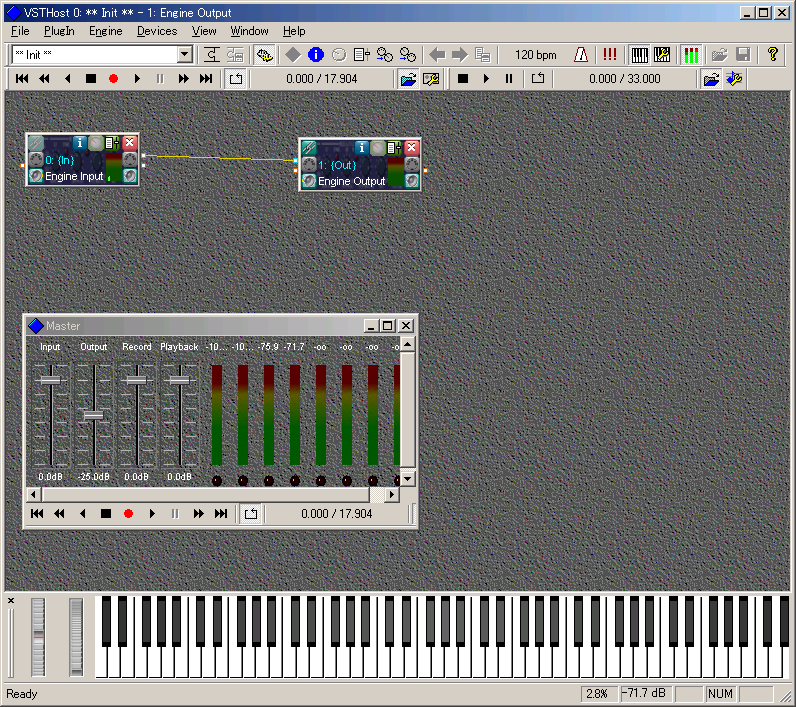This screenshot has height=707, width=796.
Task: Click left speaker icon on Engine Input node
Action: (36, 176)
